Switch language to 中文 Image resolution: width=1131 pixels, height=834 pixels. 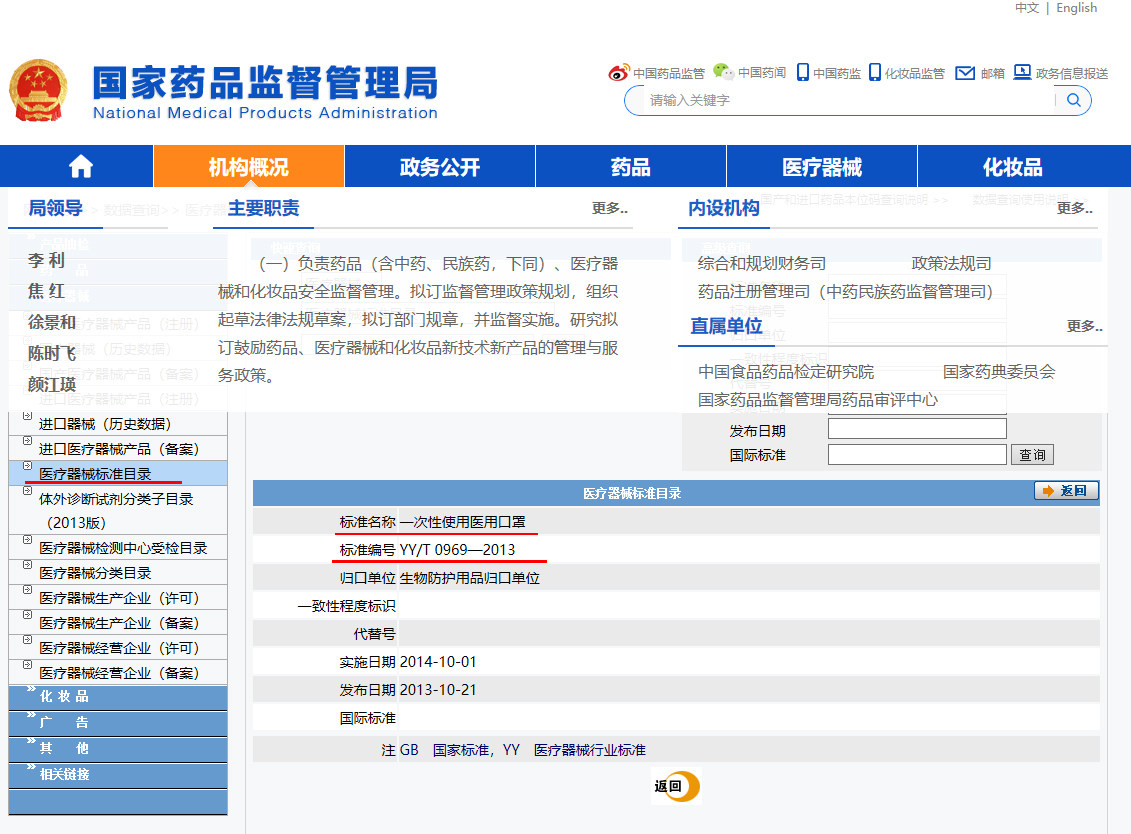1026,8
